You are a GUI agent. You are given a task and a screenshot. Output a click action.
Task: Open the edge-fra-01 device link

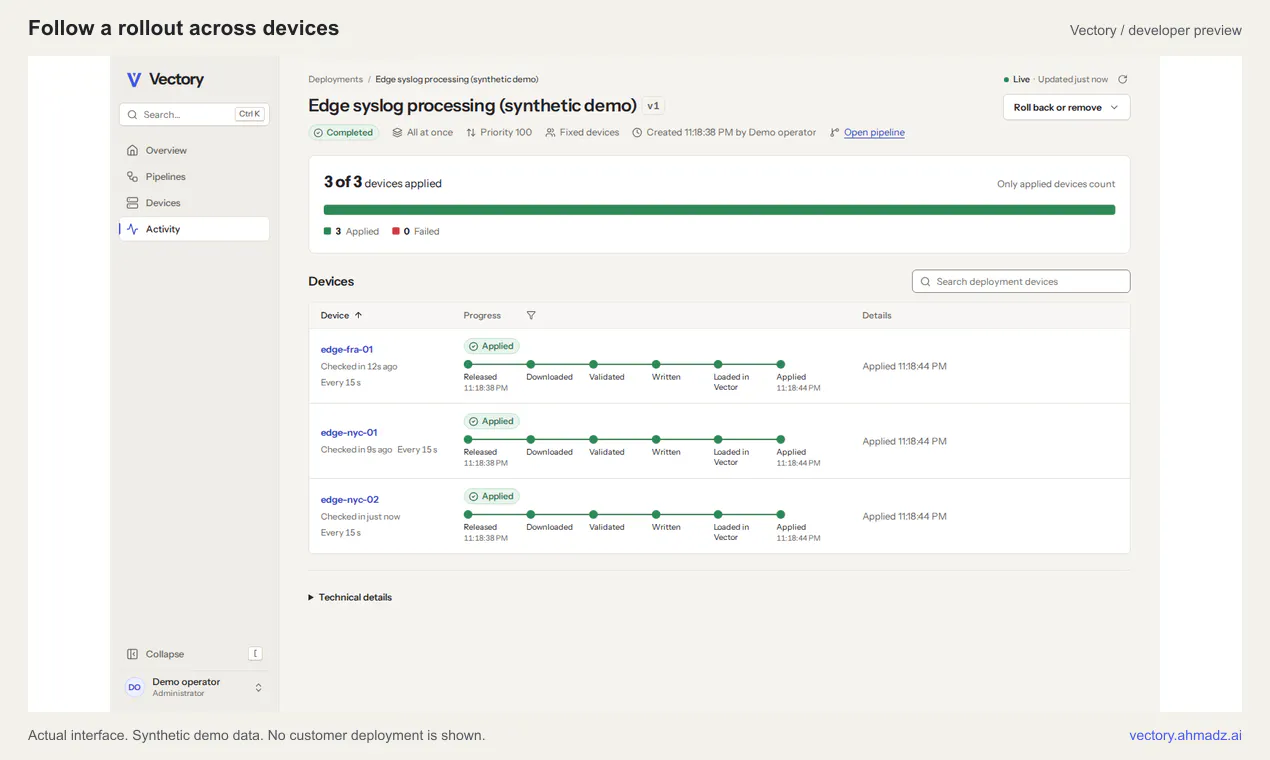point(347,349)
